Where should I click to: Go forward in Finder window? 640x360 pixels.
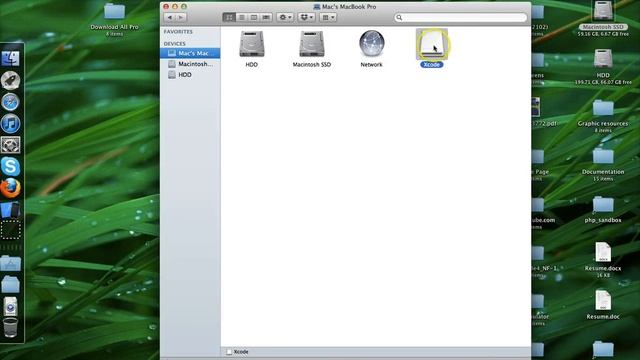click(x=181, y=18)
